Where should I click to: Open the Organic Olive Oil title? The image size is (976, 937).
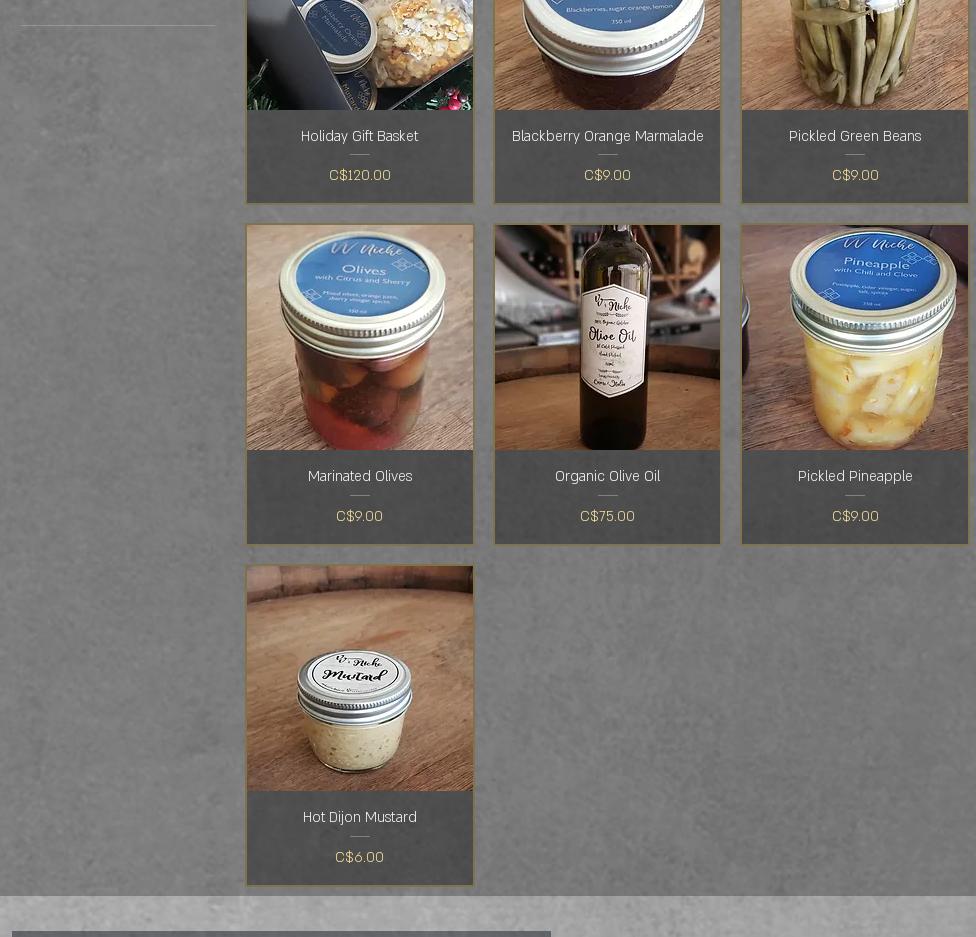608,476
